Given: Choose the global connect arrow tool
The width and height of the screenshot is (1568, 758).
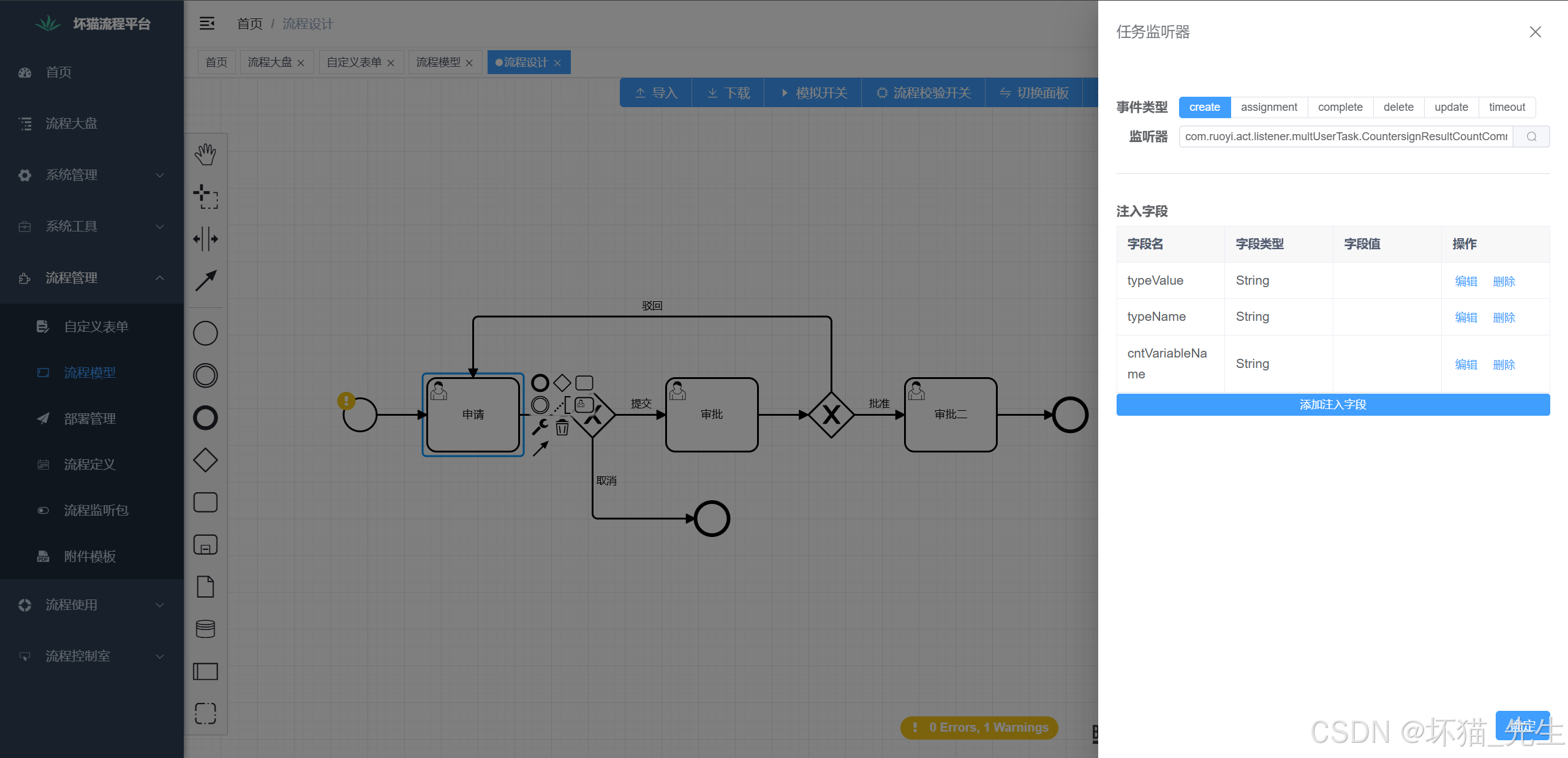Looking at the screenshot, I should tap(205, 281).
